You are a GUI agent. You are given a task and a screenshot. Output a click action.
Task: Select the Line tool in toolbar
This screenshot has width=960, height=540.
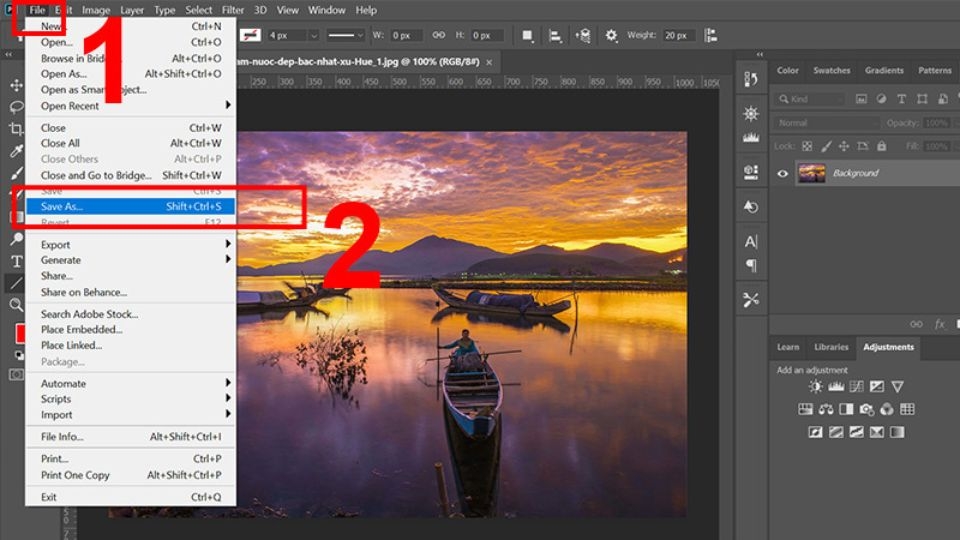[17, 283]
